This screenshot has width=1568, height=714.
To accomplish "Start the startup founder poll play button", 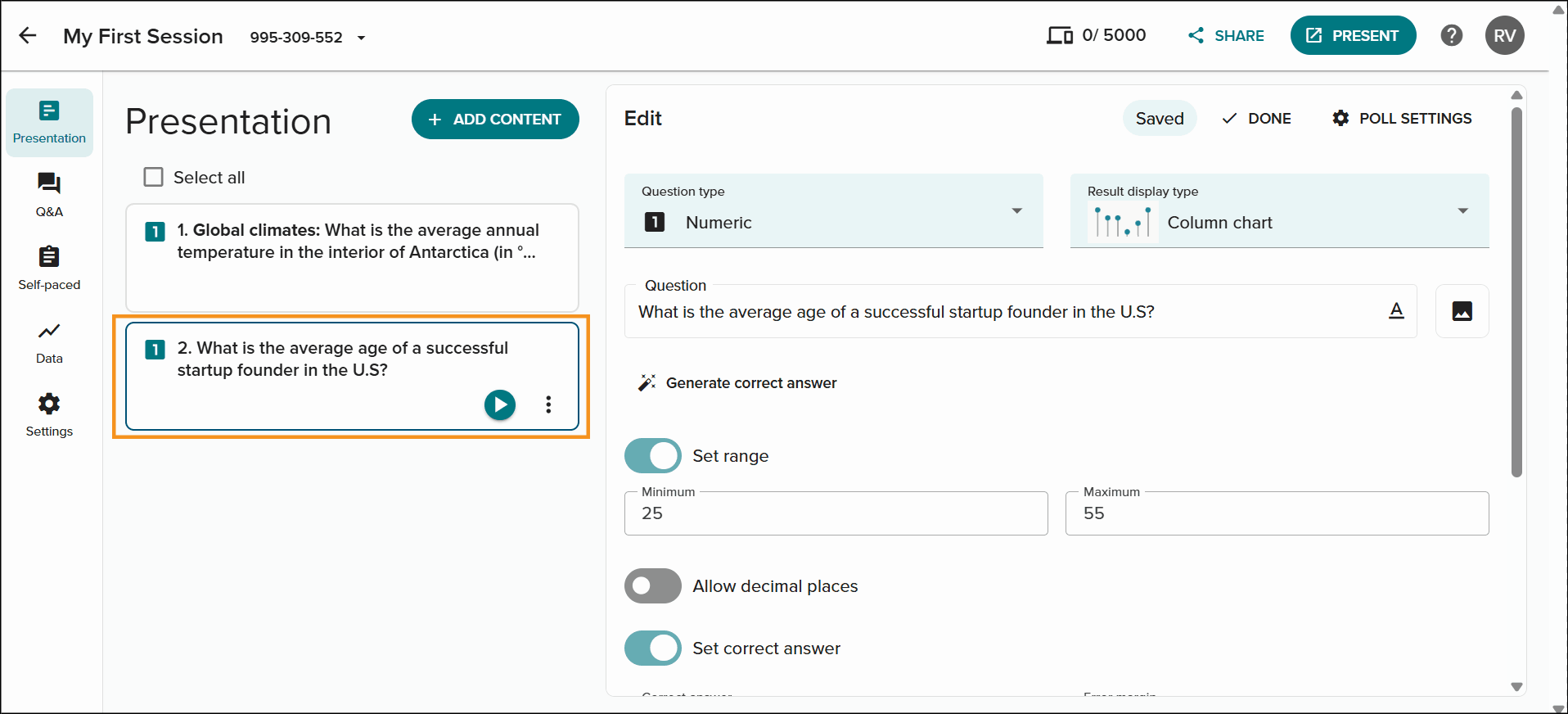I will pos(500,404).
